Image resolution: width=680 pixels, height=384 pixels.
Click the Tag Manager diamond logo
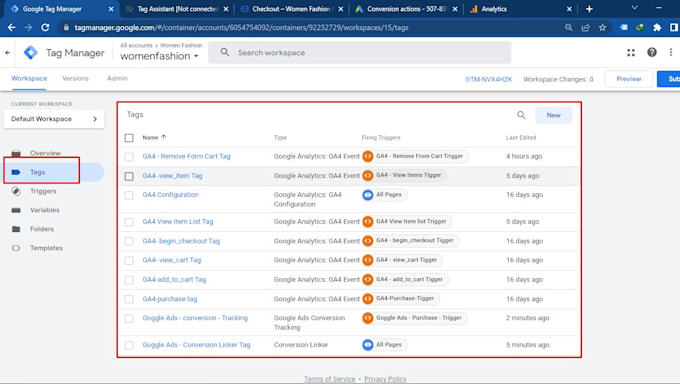30,53
